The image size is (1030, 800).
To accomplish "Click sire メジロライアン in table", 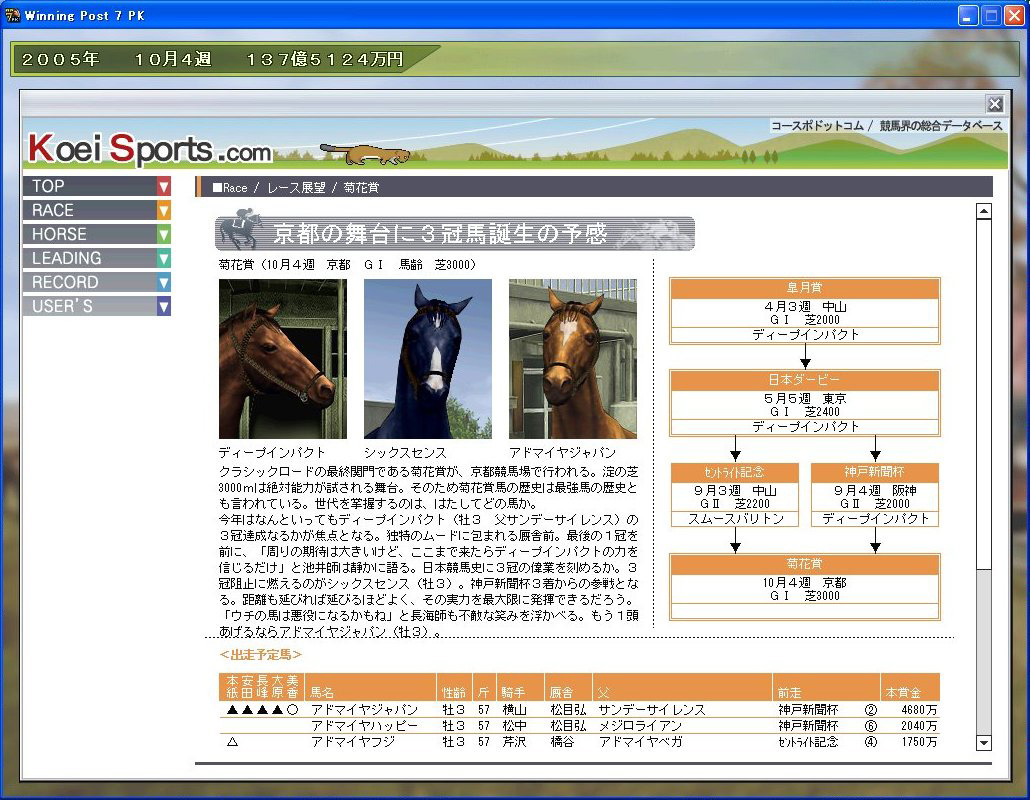I will (x=640, y=726).
